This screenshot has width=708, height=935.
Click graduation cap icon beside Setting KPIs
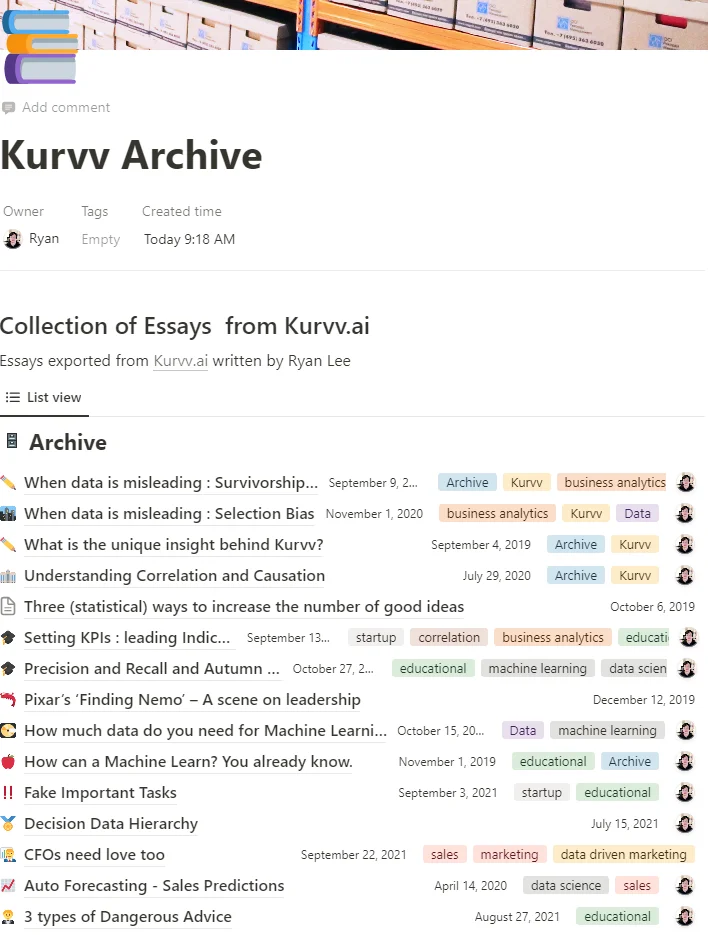(8, 637)
